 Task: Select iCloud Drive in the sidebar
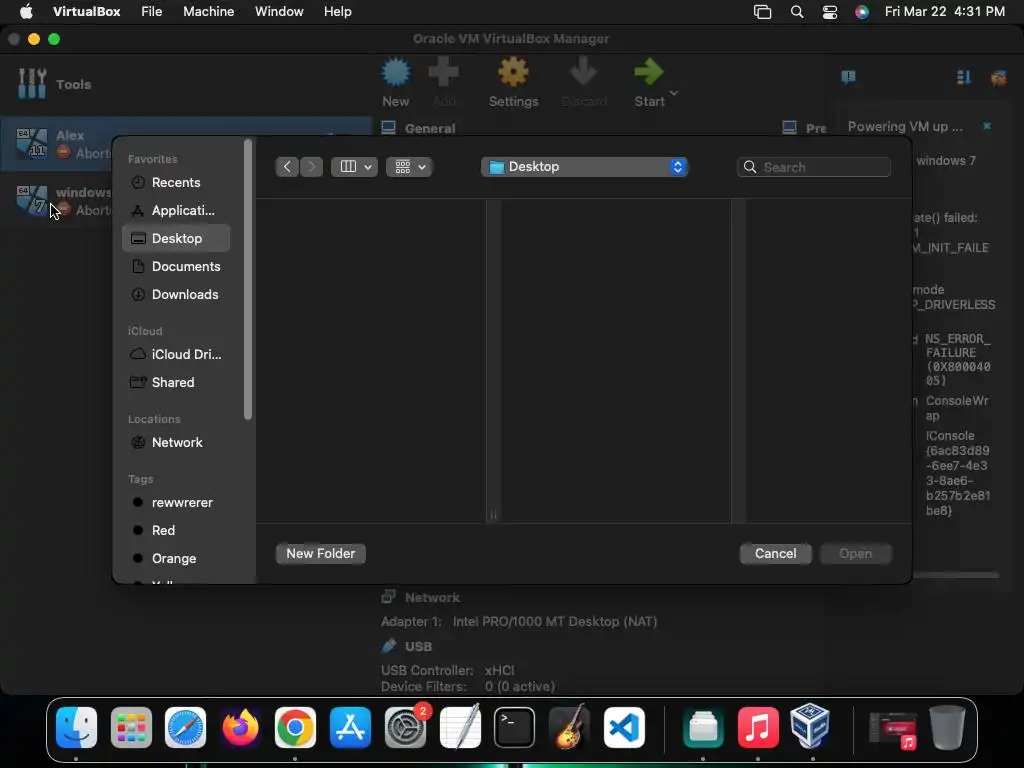176,354
